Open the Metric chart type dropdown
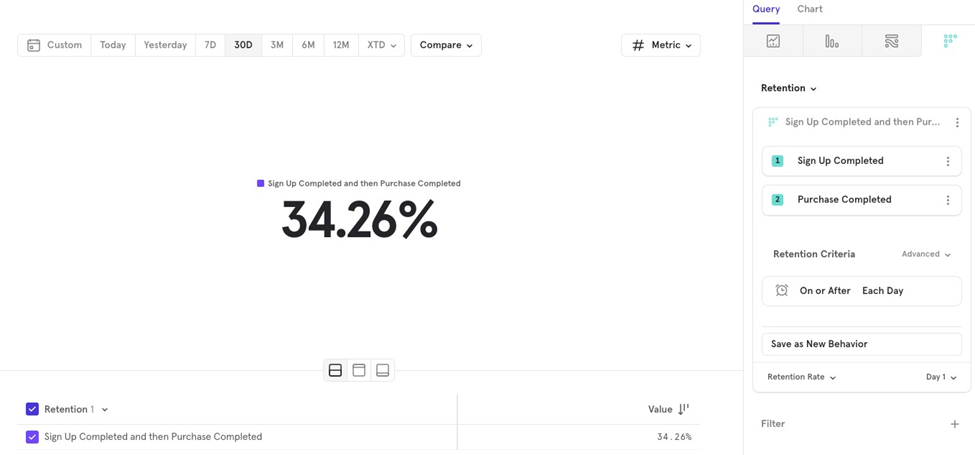The image size is (975, 455). 661,45
